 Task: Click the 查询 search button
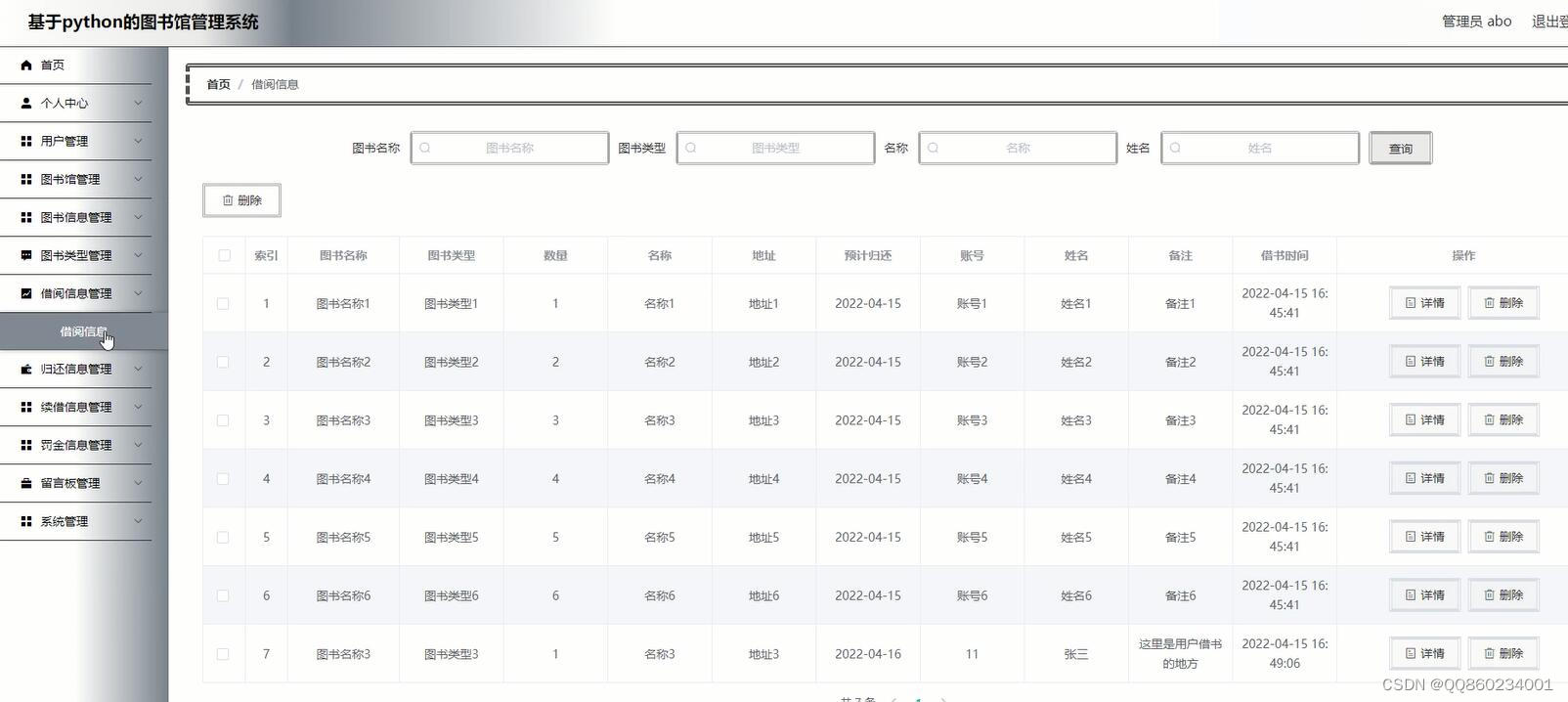click(1401, 149)
